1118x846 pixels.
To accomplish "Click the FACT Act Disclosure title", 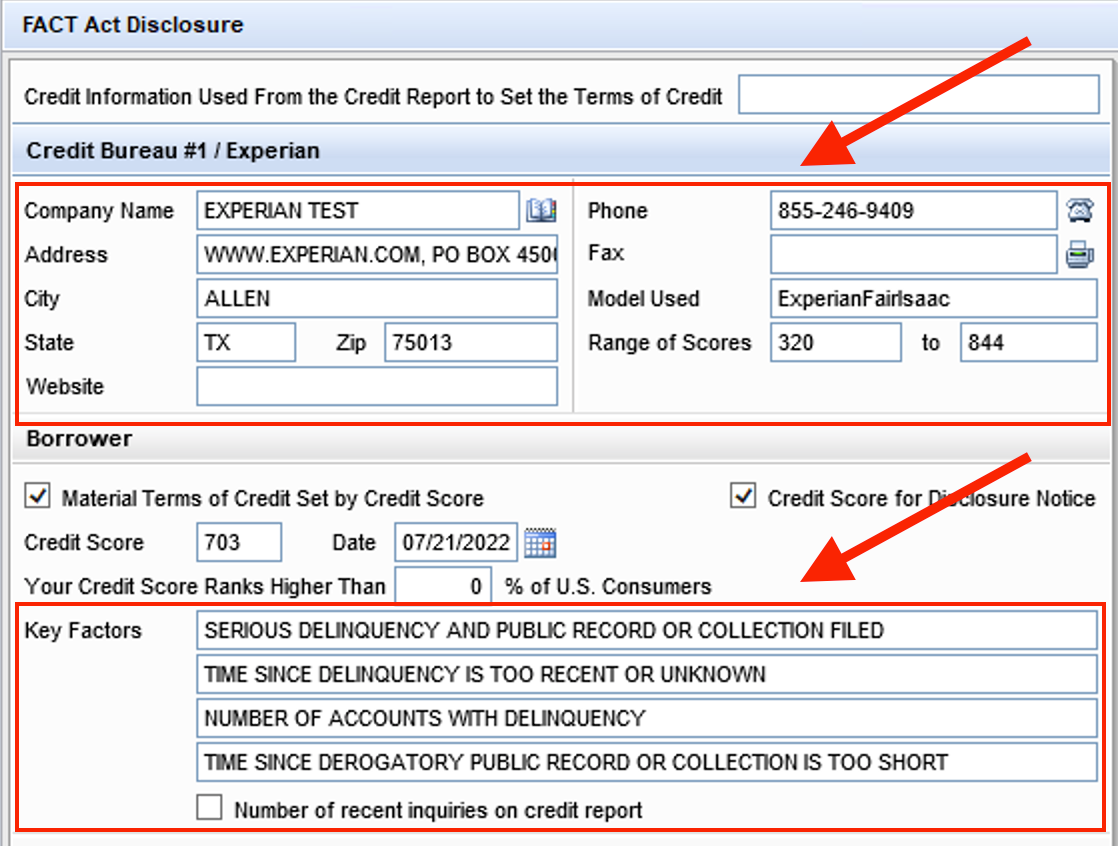I will [133, 24].
